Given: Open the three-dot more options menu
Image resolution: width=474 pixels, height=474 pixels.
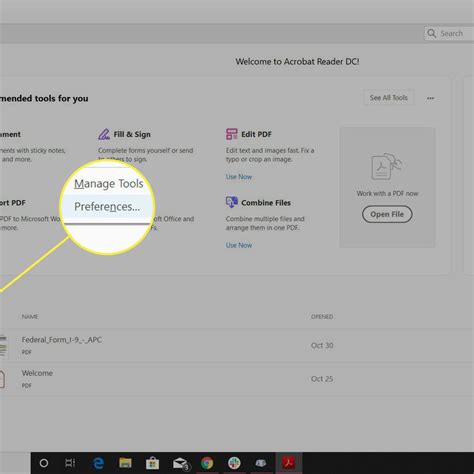Looking at the screenshot, I should click(x=430, y=98).
